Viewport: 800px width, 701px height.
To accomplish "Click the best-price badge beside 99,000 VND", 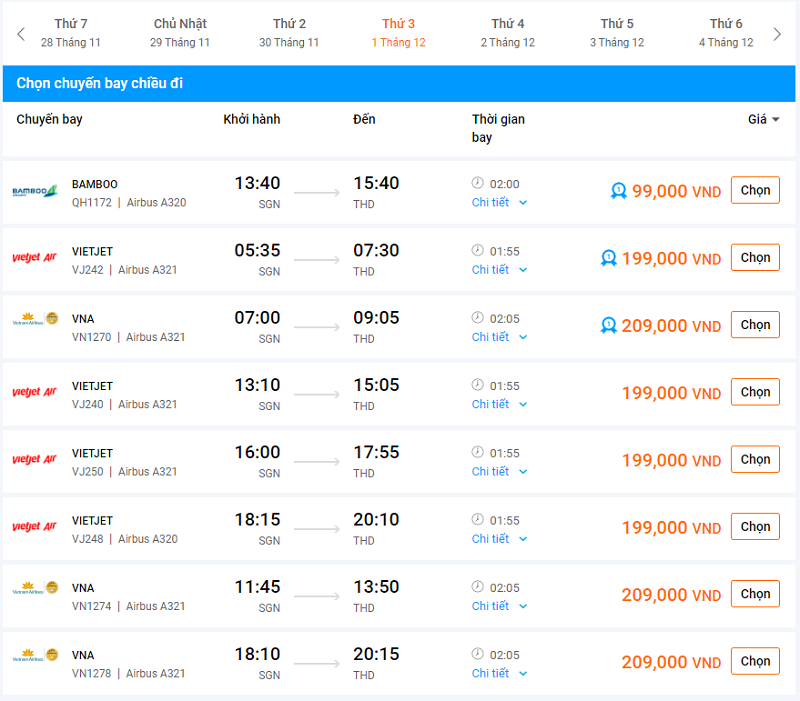I will [x=619, y=191].
